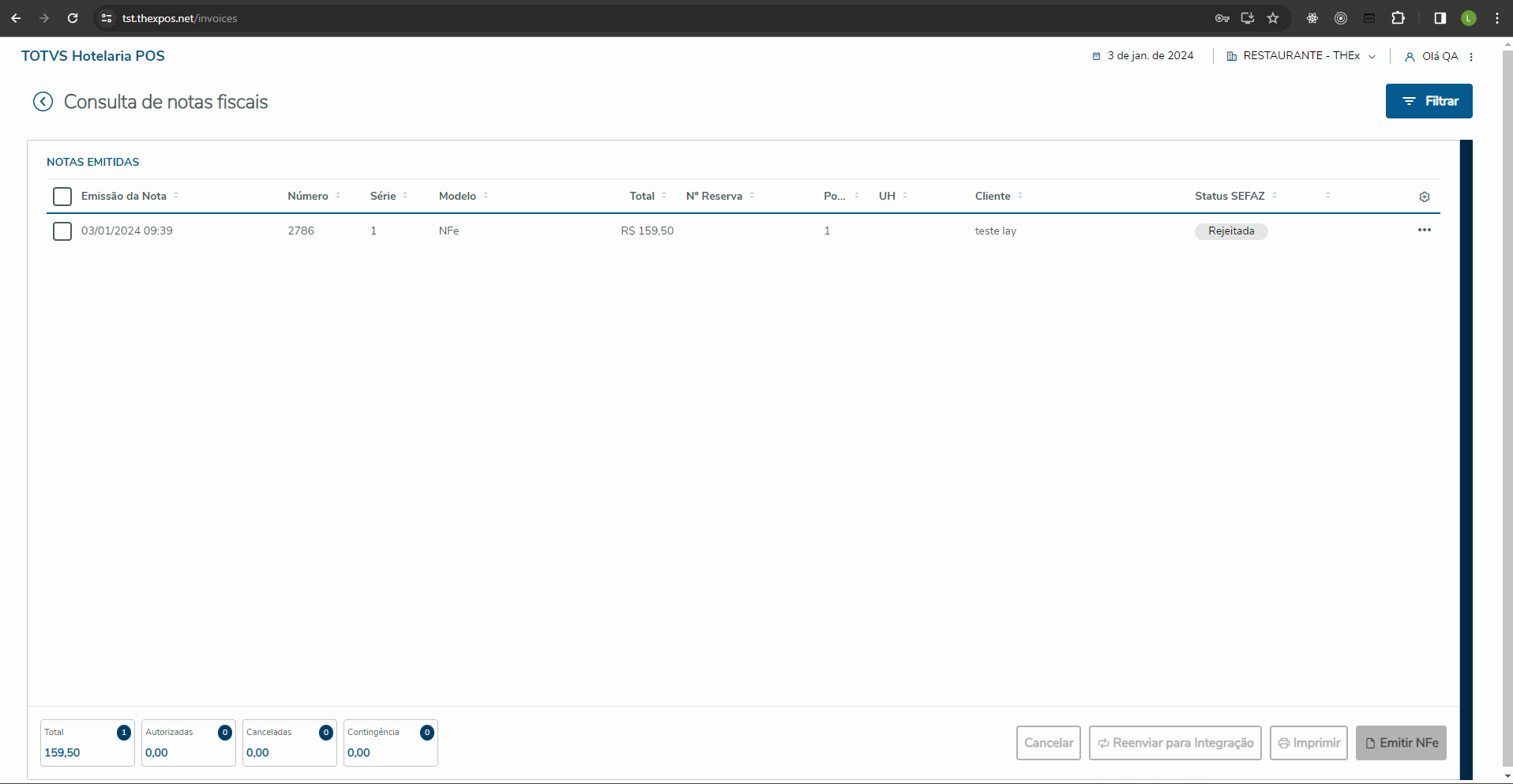The width and height of the screenshot is (1513, 784).
Task: Open row actions menu for invoice 2786
Action: pyautogui.click(x=1425, y=230)
